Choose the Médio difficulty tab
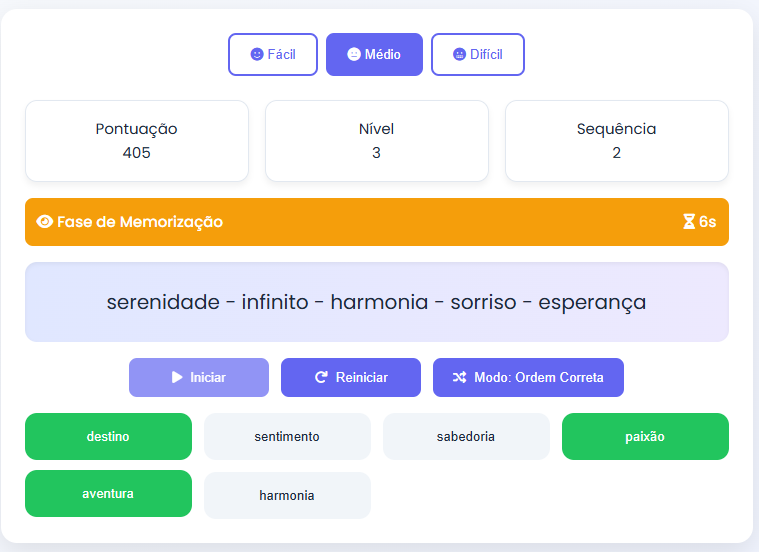 point(374,55)
